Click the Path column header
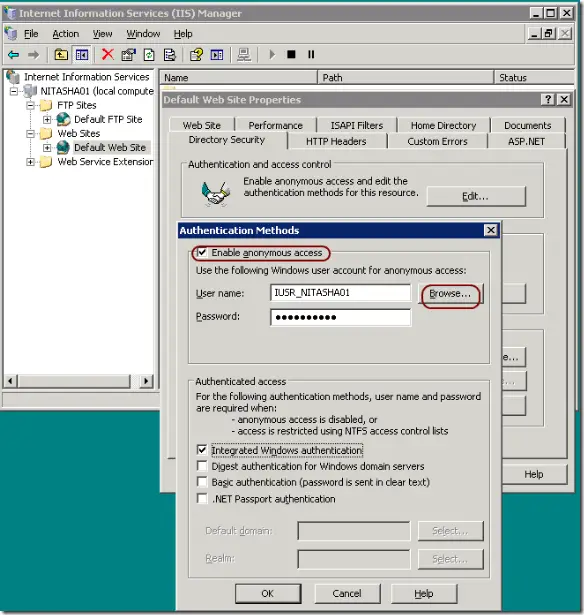This screenshot has width=584, height=615. click(x=405, y=78)
